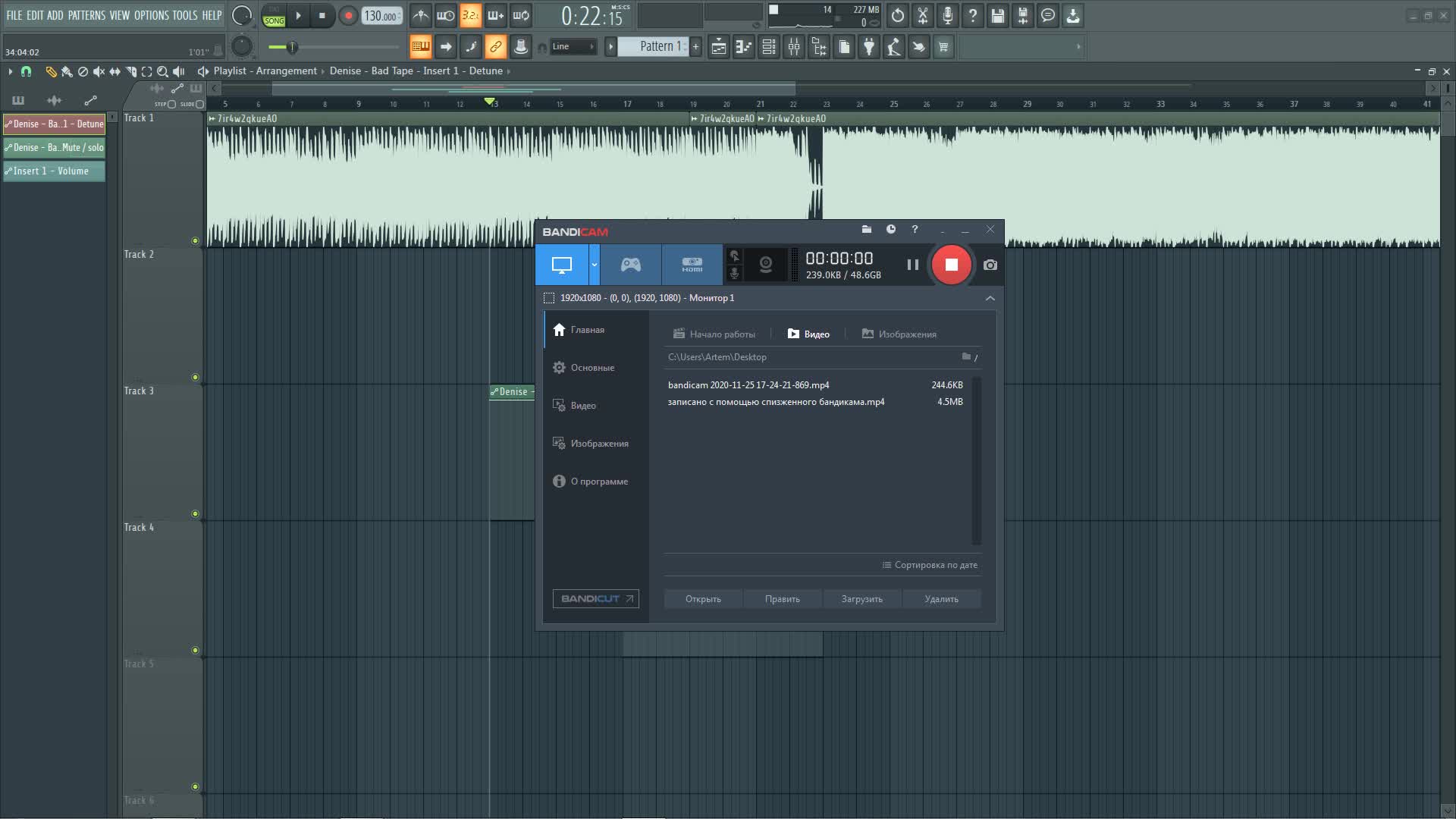Toggle wait for input to start playing
Image resolution: width=1456 pixels, height=819 pixels.
tap(445, 15)
